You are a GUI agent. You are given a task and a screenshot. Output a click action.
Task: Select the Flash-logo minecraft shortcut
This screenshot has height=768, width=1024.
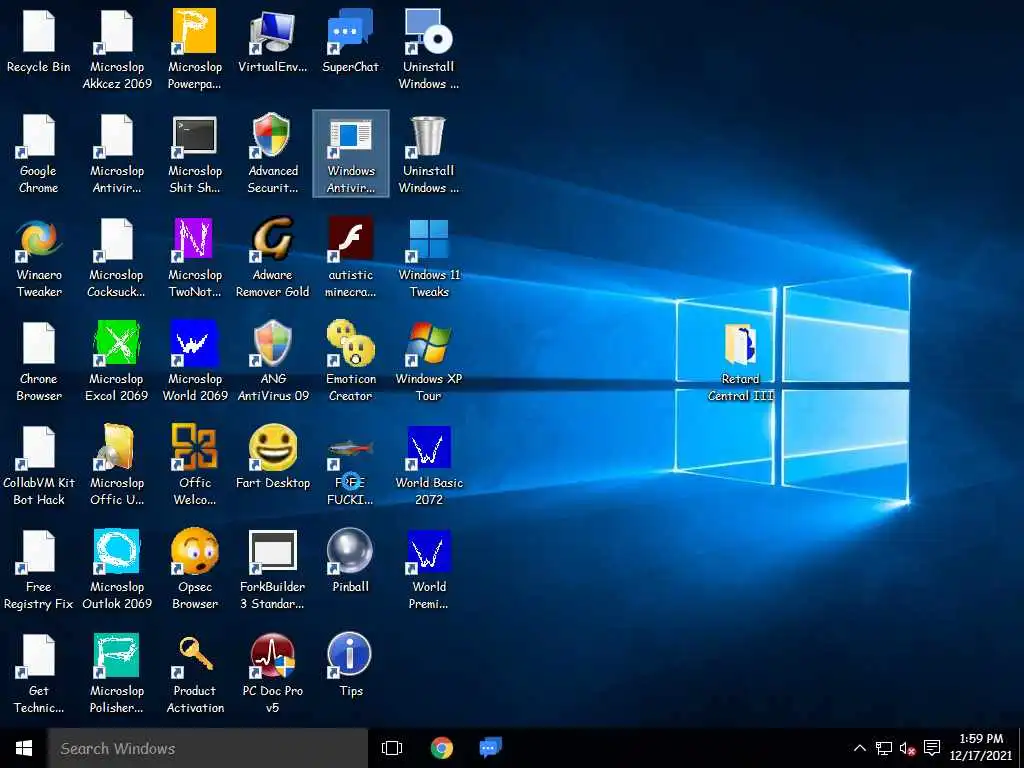tap(350, 240)
